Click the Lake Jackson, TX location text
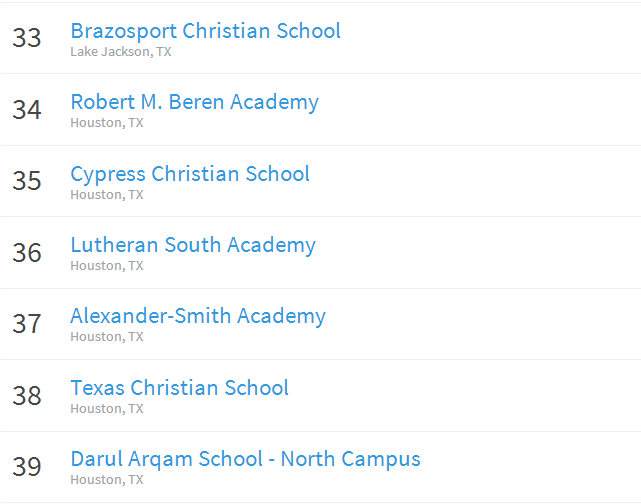The width and height of the screenshot is (641, 504). pyautogui.click(x=120, y=52)
